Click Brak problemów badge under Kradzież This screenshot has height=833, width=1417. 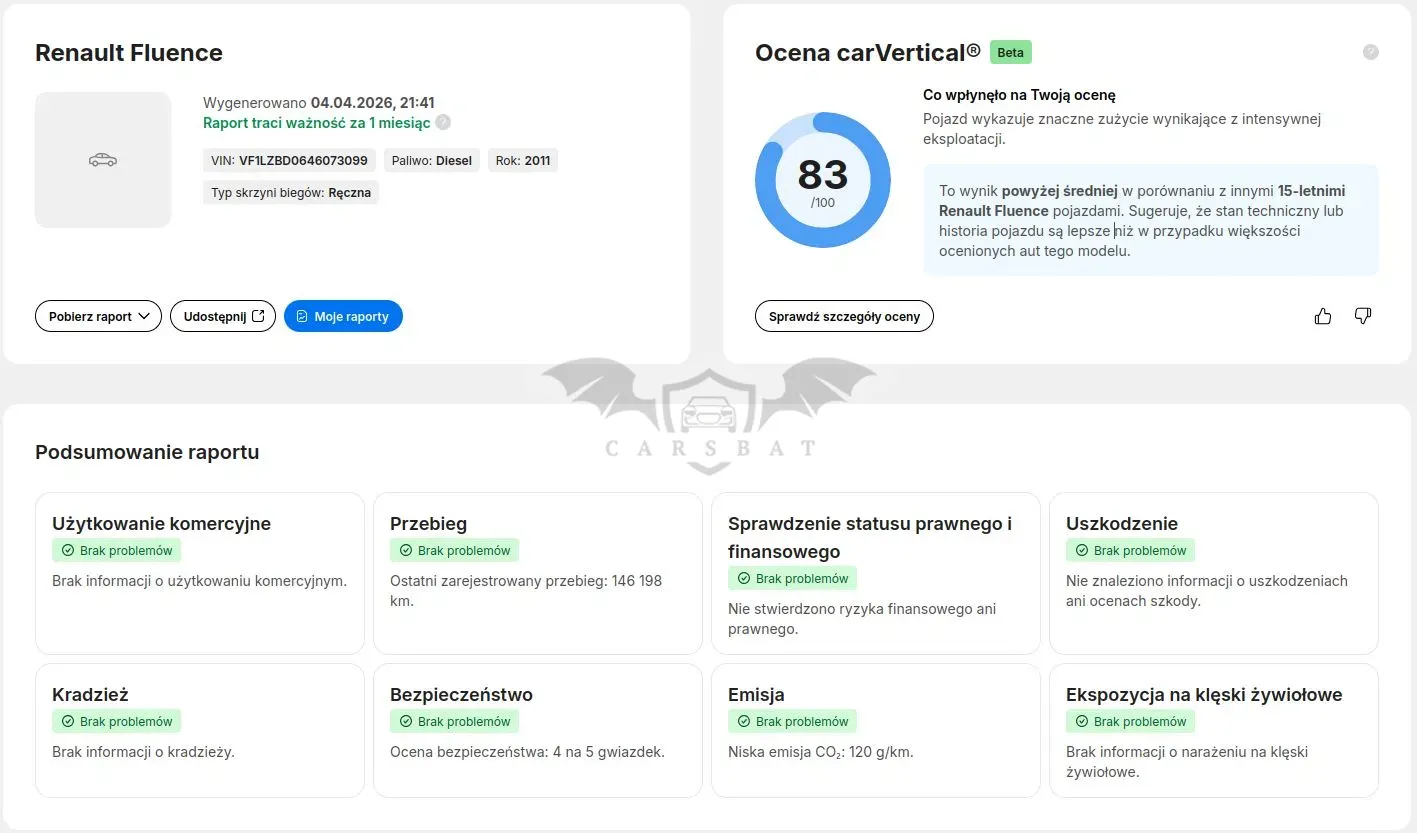pyautogui.click(x=117, y=721)
